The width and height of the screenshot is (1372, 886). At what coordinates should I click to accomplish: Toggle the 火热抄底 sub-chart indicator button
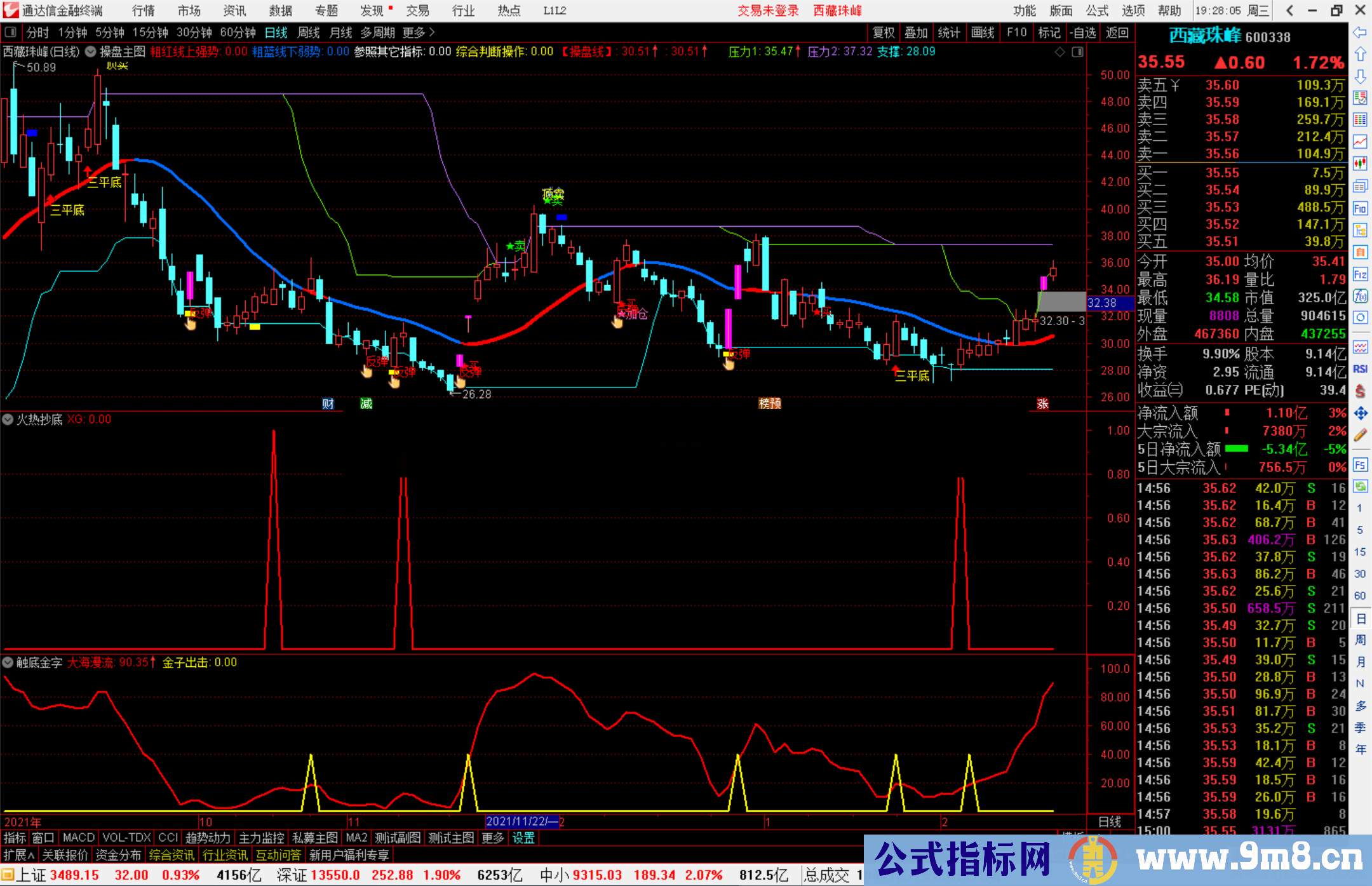tap(8, 419)
